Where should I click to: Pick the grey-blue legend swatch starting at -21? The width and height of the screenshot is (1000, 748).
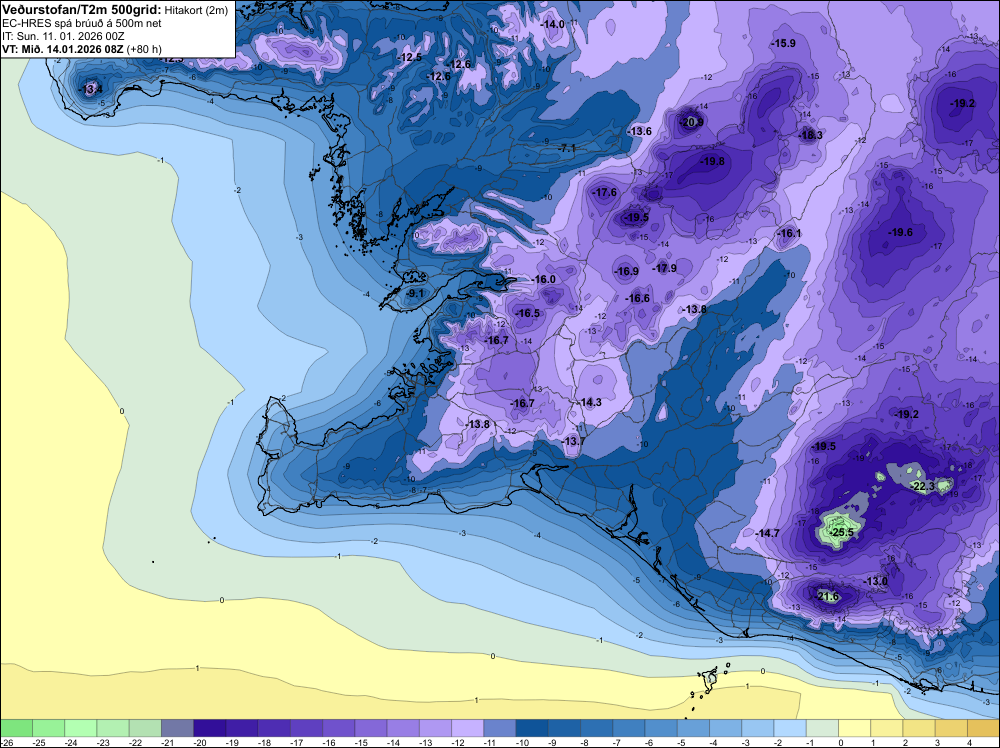click(177, 728)
